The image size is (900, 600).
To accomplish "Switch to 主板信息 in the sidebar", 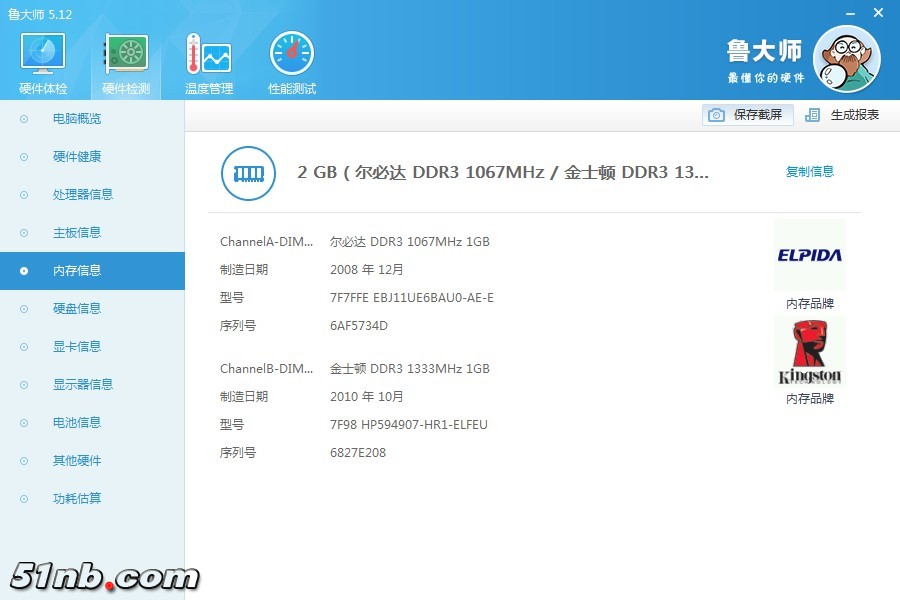I will [x=77, y=233].
